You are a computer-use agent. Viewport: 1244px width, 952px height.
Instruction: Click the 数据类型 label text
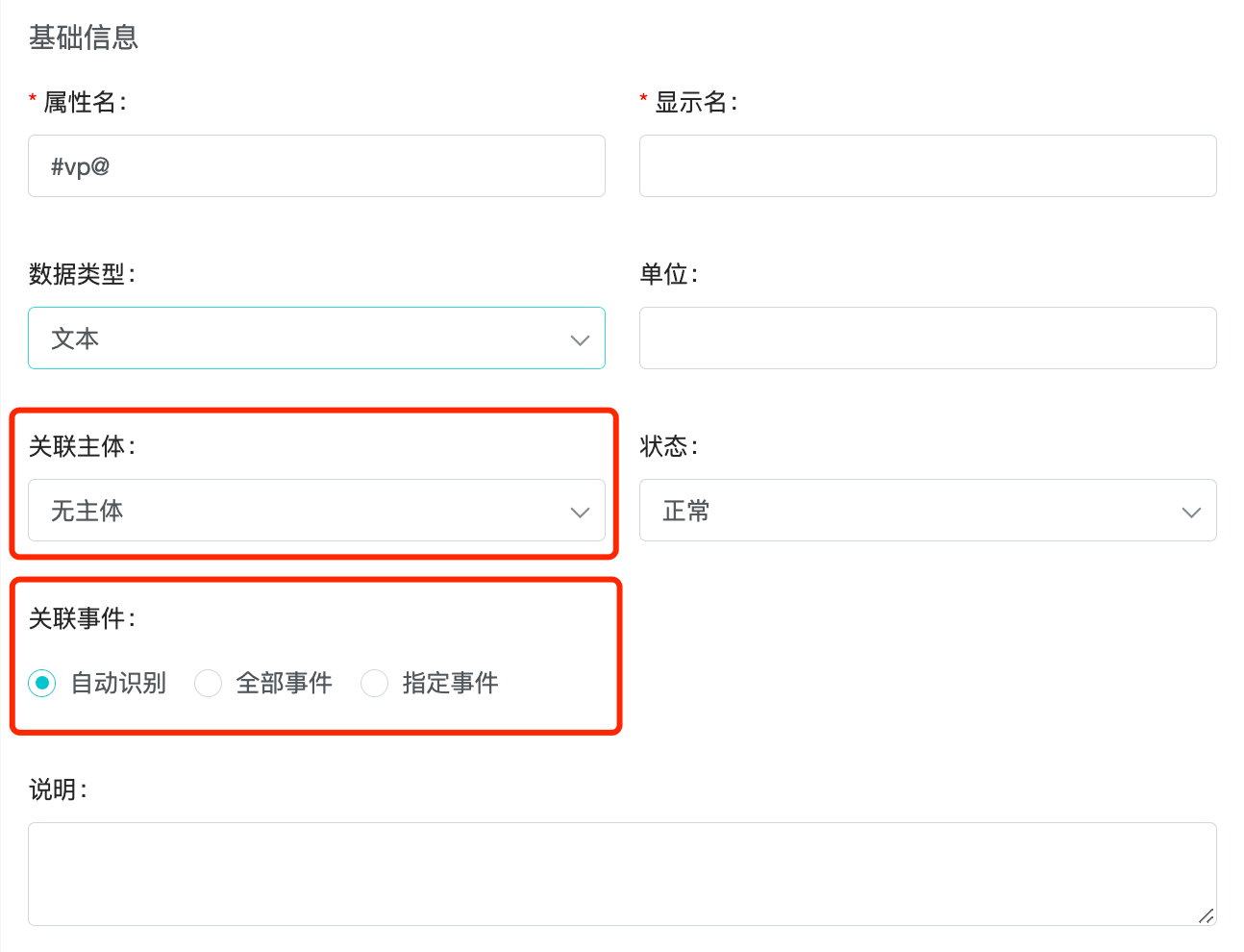82,274
